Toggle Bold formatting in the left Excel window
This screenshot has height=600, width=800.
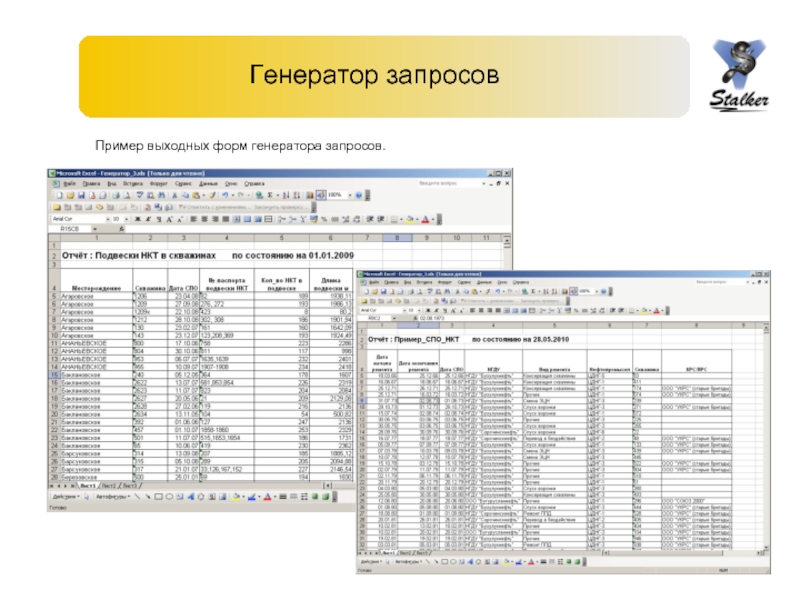click(x=138, y=219)
